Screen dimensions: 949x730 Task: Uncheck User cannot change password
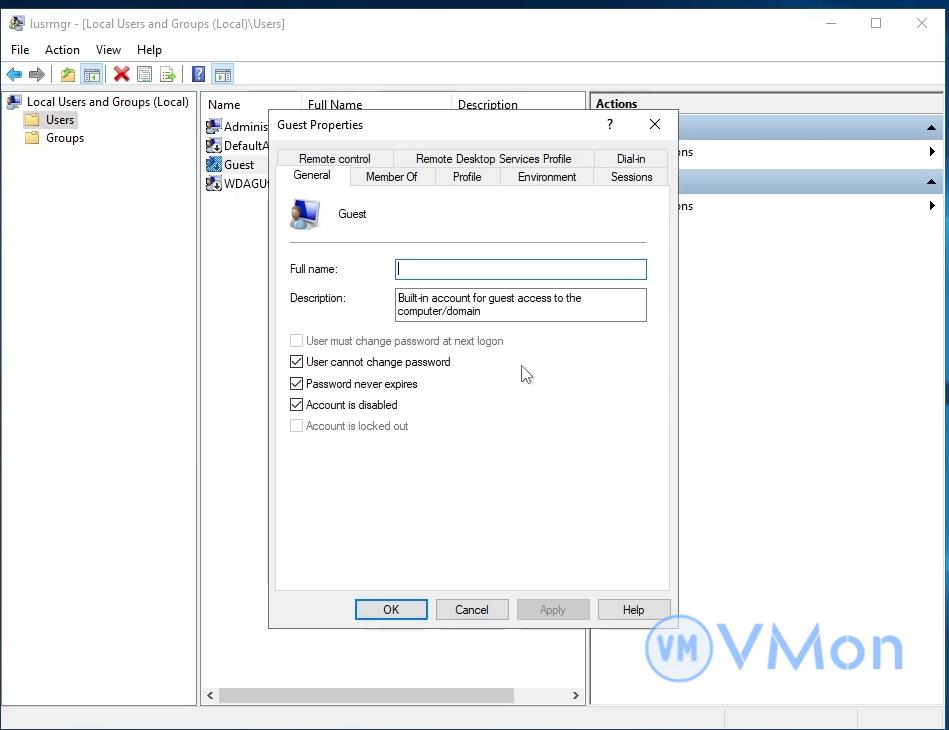pyautogui.click(x=296, y=362)
